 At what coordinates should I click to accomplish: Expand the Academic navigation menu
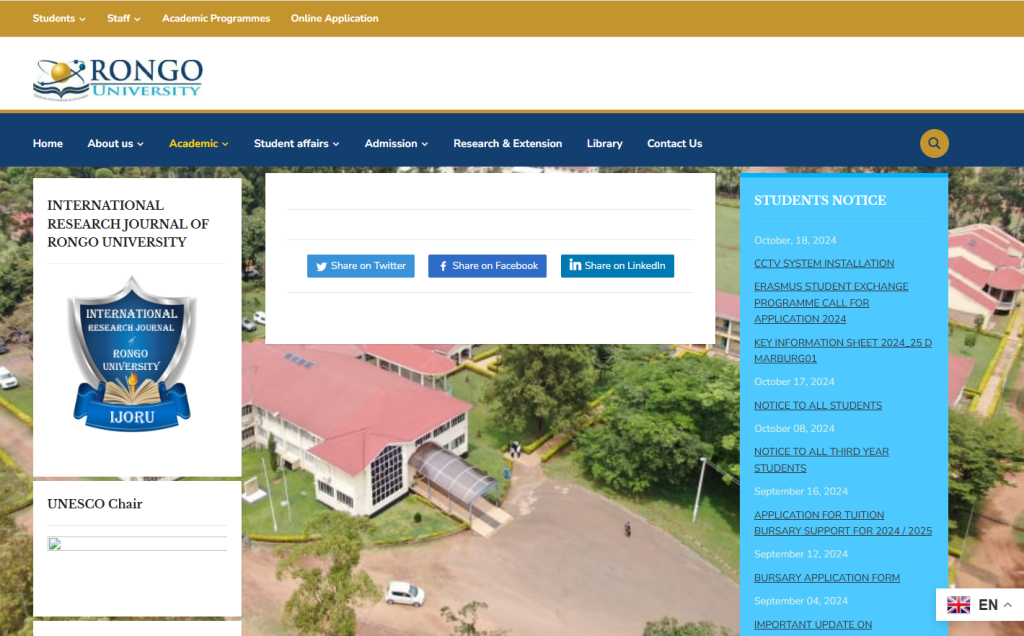tap(198, 143)
